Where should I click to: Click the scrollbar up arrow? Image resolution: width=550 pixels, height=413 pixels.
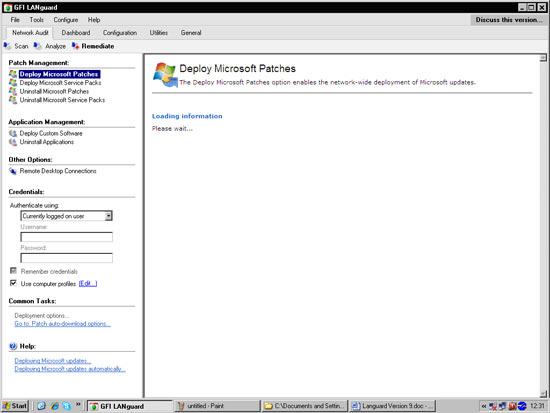tap(543, 58)
